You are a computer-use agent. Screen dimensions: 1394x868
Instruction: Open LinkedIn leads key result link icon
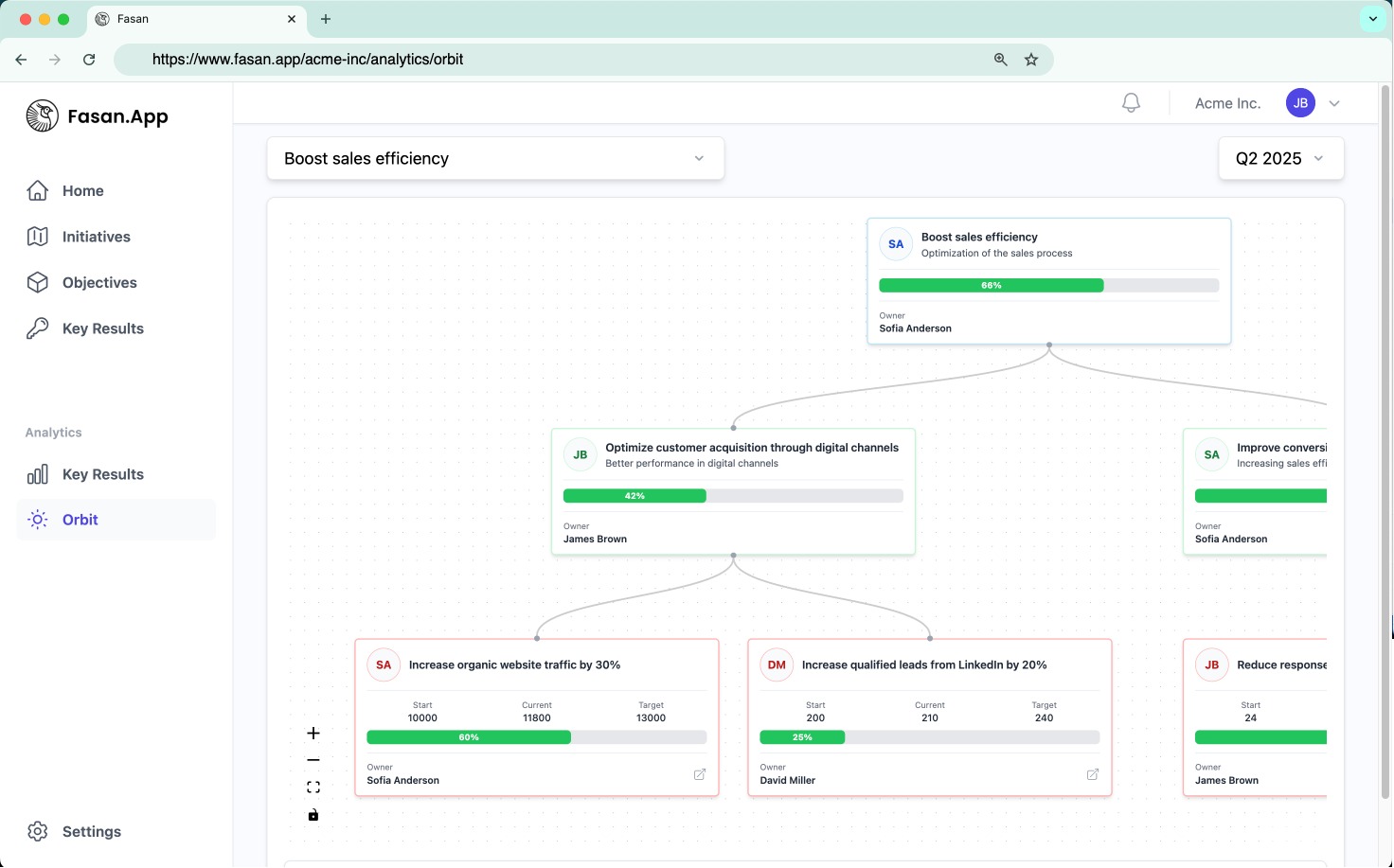[x=1093, y=774]
